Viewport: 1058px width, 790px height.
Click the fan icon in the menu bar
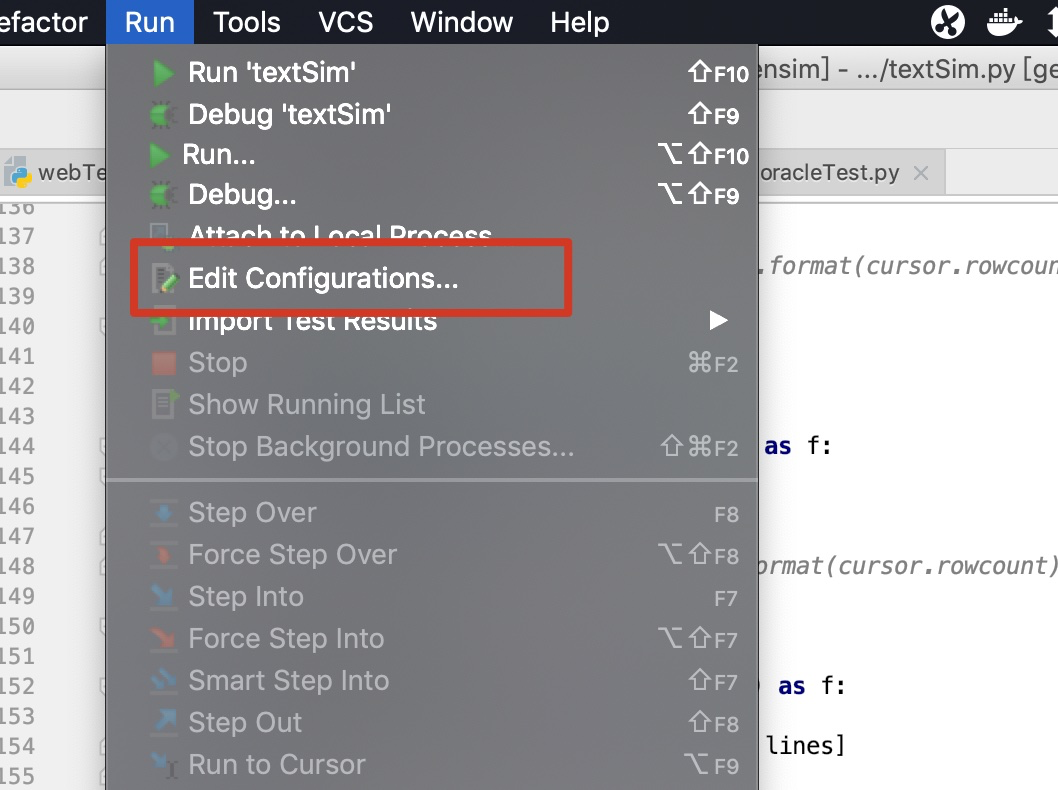point(946,22)
